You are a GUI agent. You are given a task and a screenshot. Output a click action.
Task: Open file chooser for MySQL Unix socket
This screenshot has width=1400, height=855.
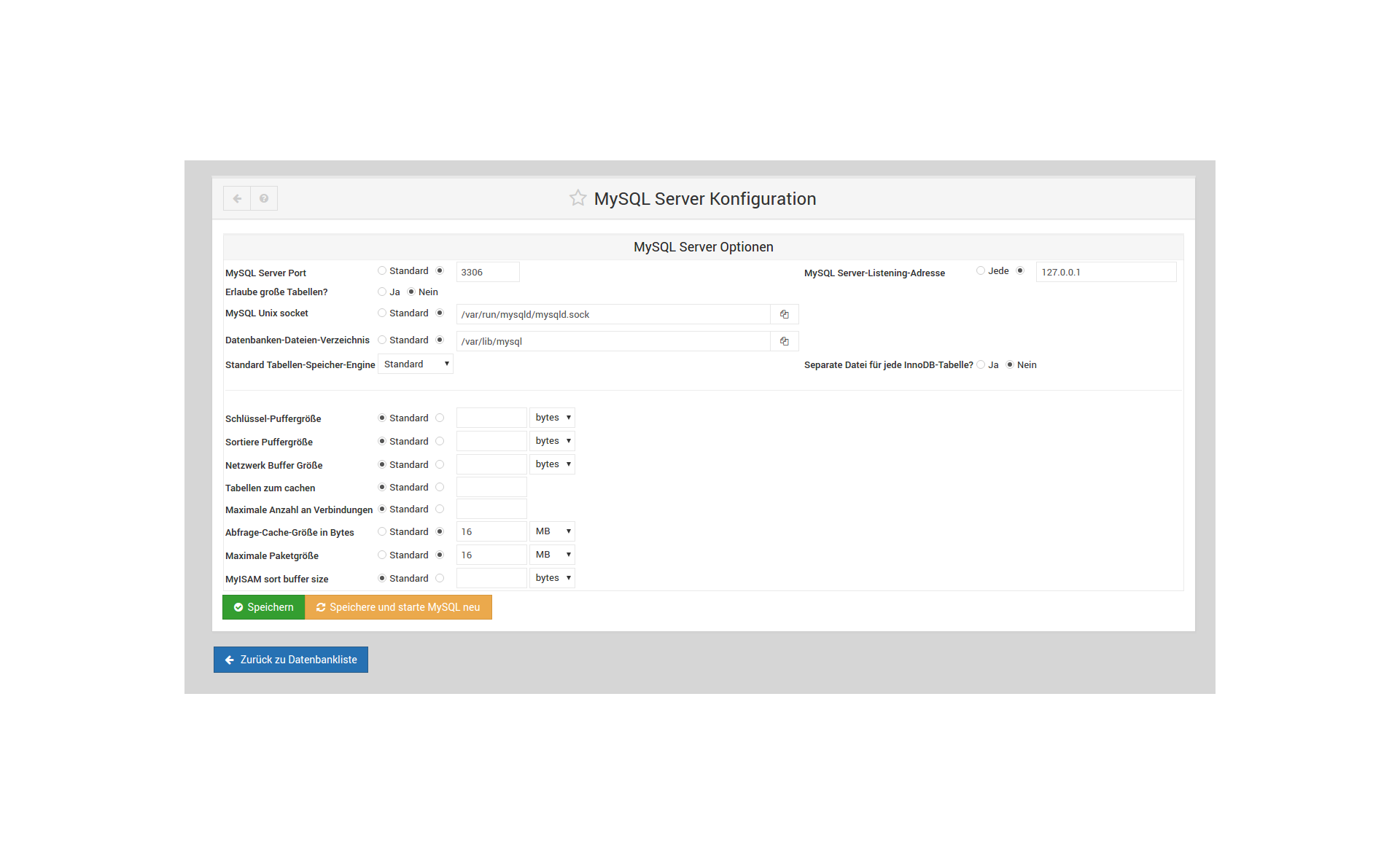[784, 314]
